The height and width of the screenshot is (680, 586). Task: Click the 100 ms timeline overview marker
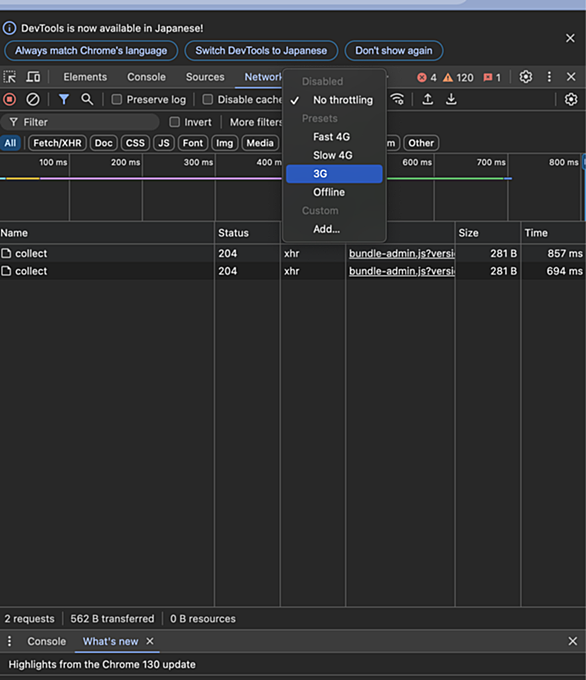pos(53,163)
